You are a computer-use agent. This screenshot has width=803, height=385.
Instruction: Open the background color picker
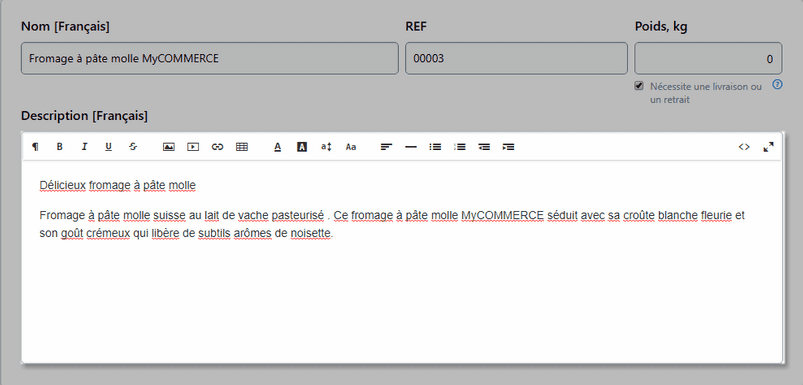[302, 147]
